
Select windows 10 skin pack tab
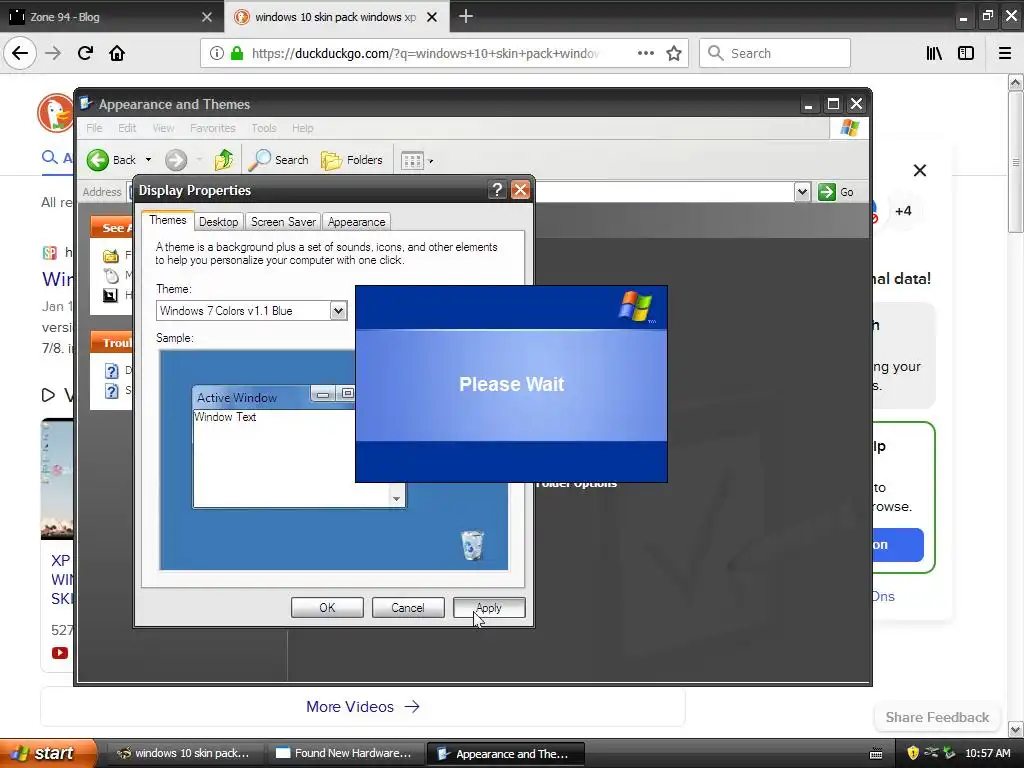click(x=335, y=17)
